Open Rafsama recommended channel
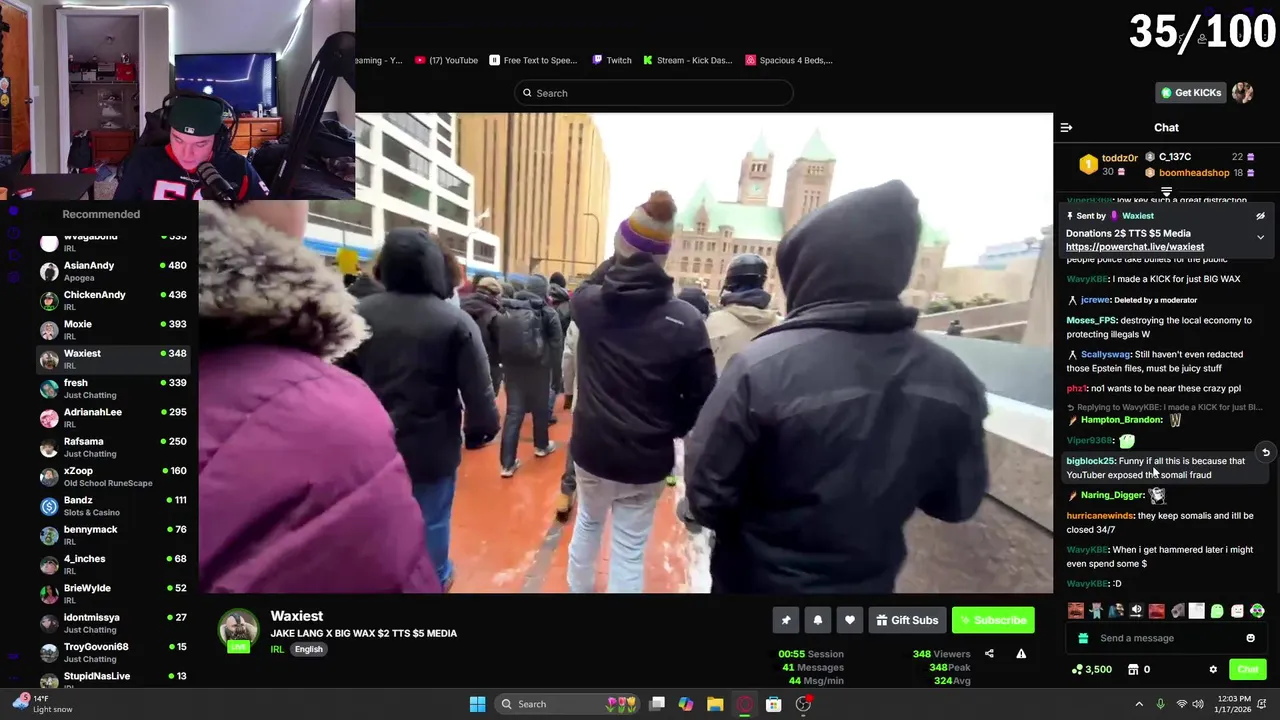Screen dimensions: 1280x720 pos(113,447)
